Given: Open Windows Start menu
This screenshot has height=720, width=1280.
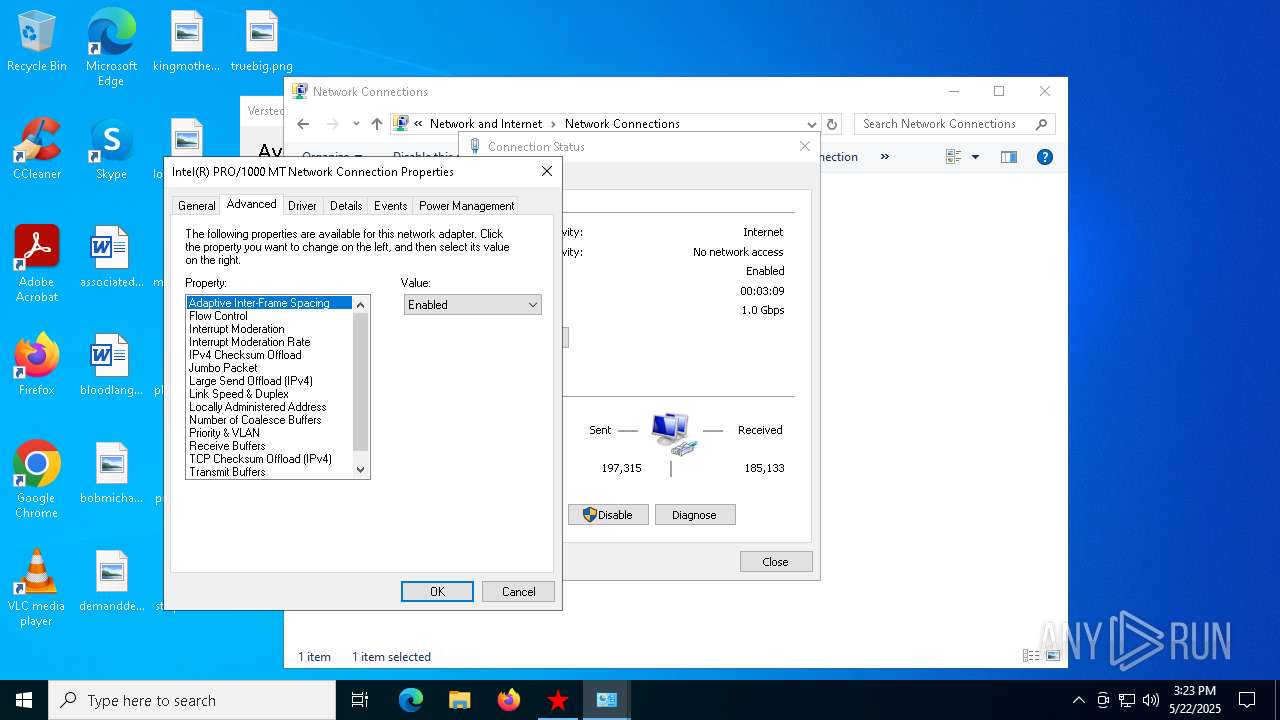Looking at the screenshot, I should coord(24,700).
